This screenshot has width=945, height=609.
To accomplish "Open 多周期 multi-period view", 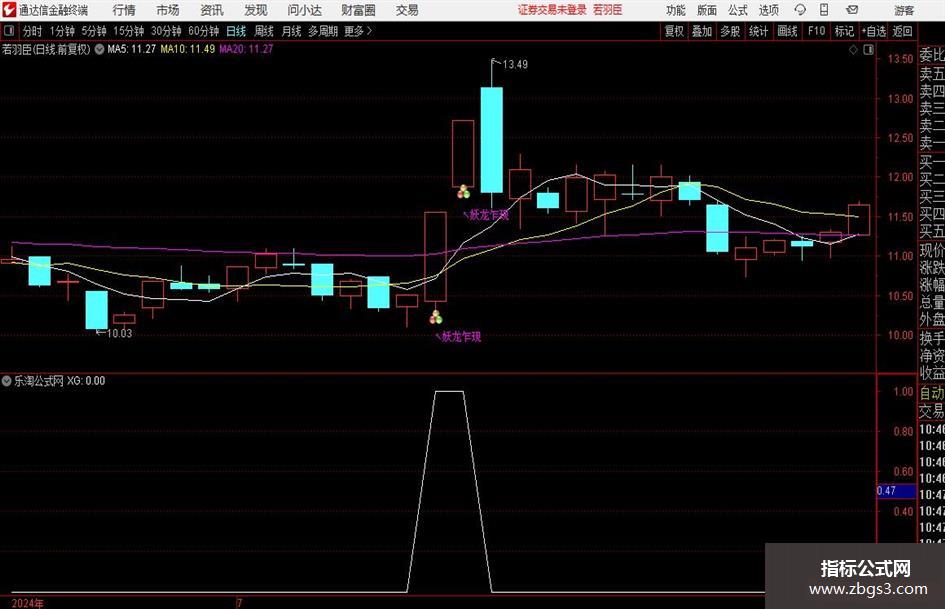I will [322, 31].
